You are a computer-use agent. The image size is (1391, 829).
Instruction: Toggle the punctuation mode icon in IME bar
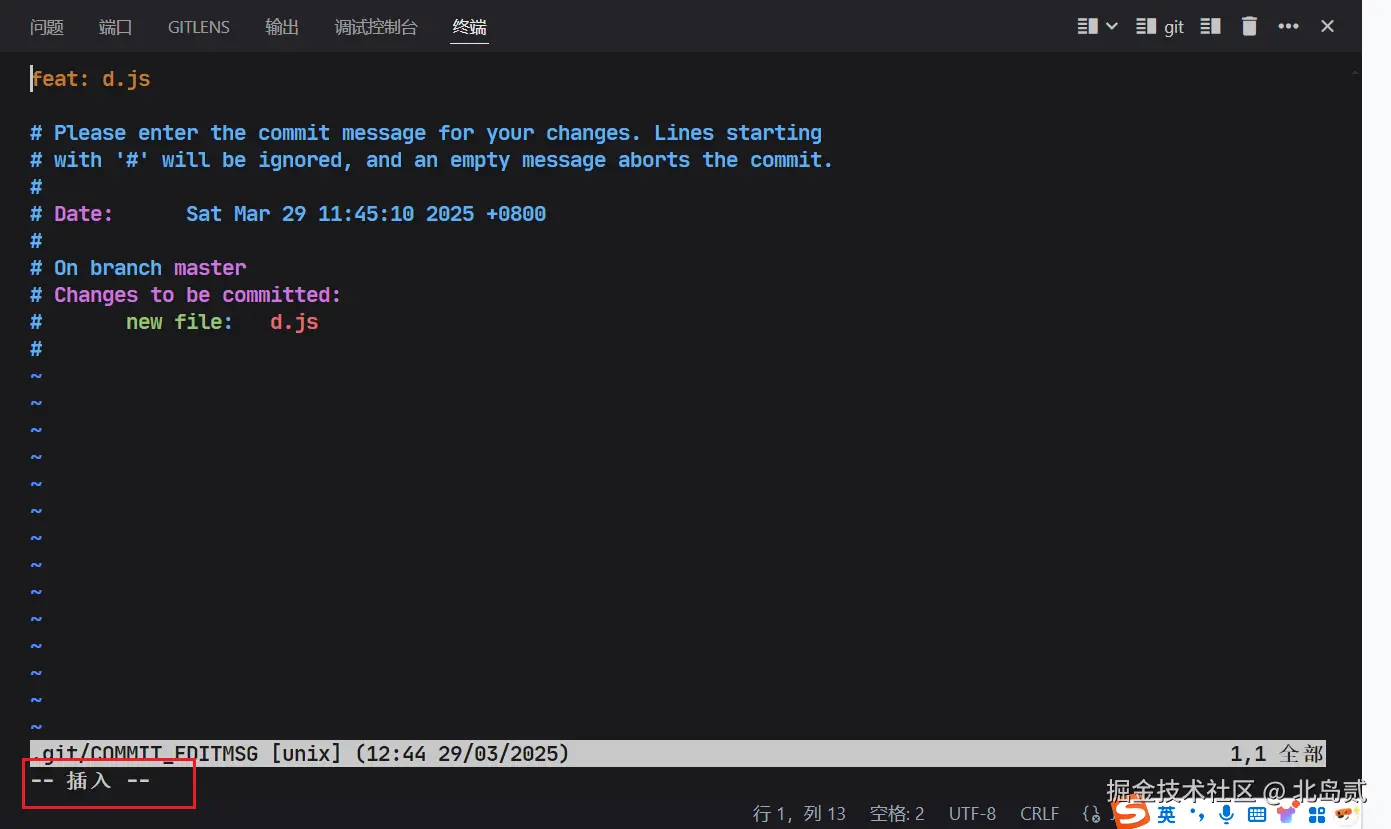1197,815
